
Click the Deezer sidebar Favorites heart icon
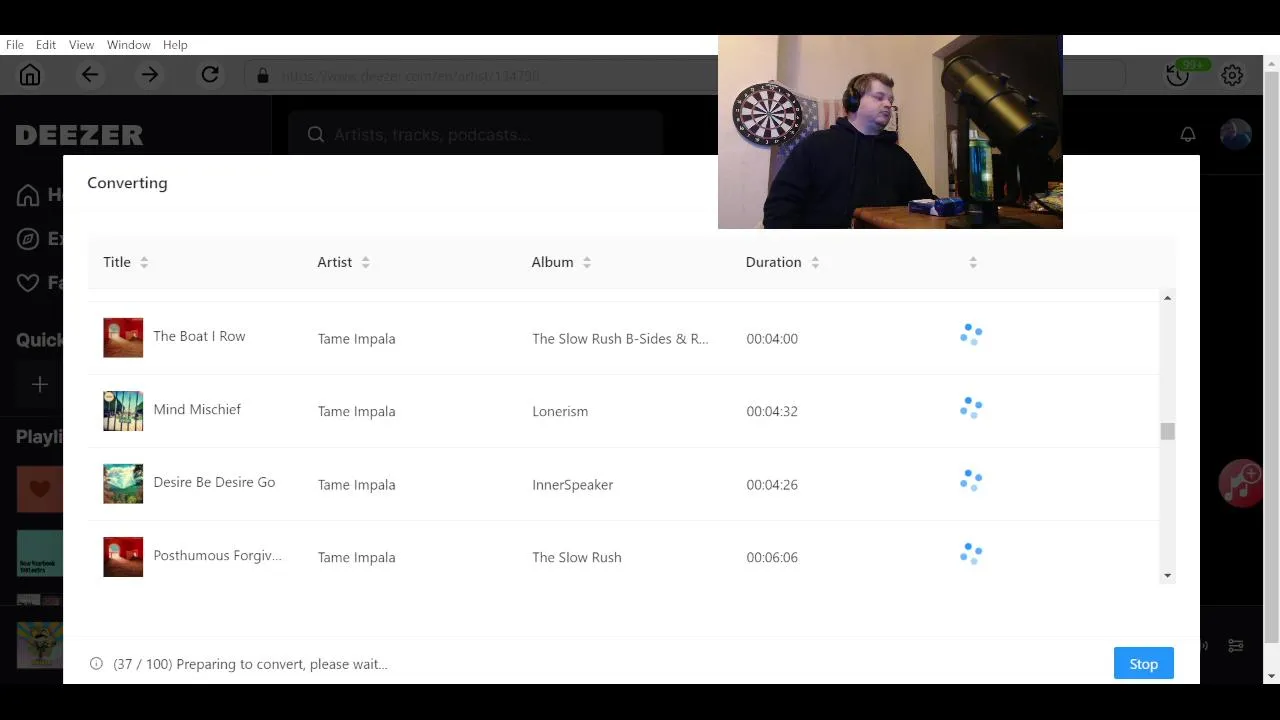pos(28,283)
